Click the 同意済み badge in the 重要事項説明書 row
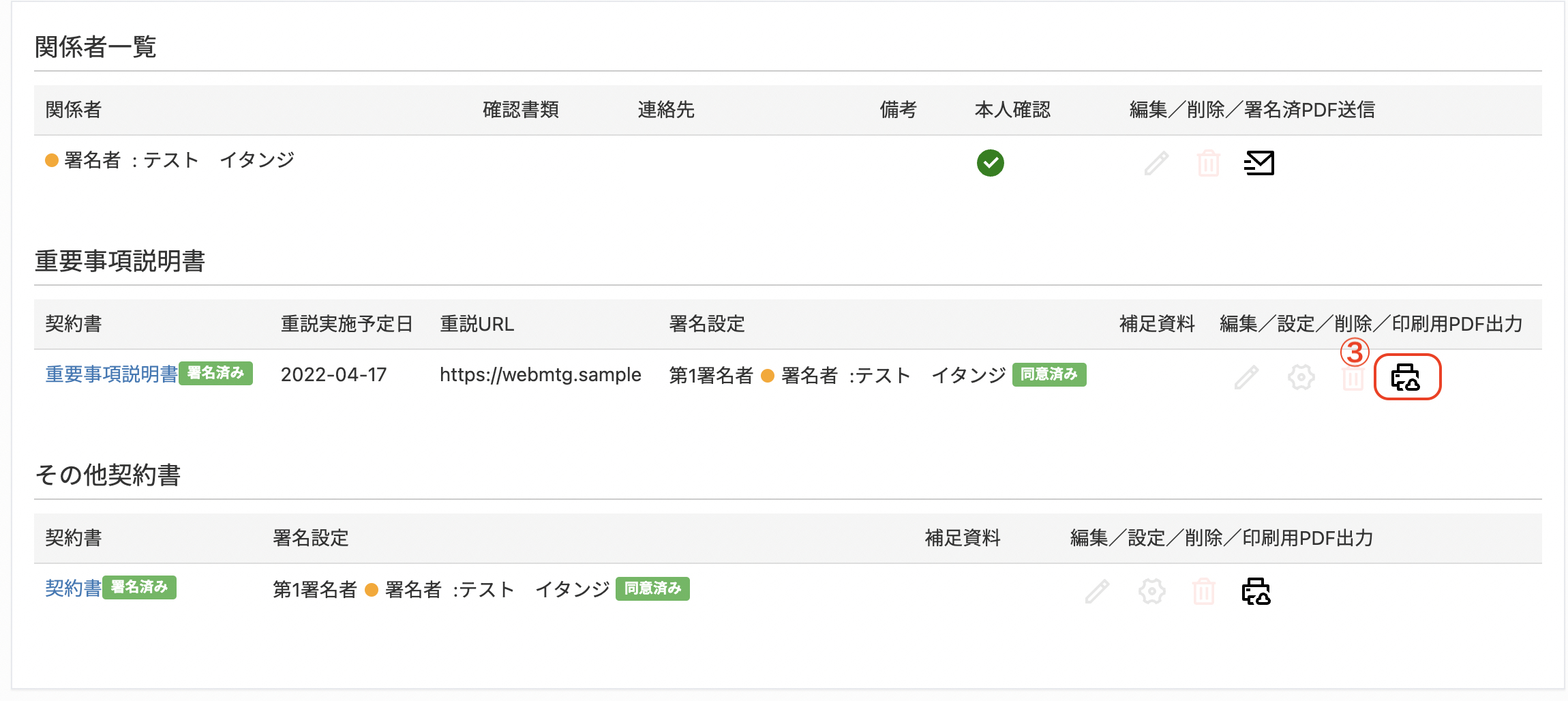 pos(1049,374)
